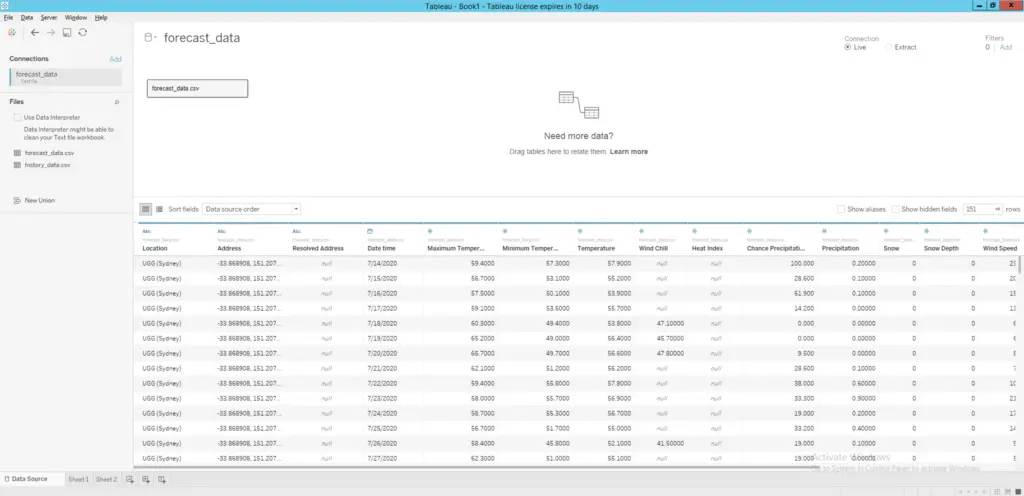Viewport: 1024px width, 496px height.
Task: Click the Save icon in toolbar
Action: (67, 32)
